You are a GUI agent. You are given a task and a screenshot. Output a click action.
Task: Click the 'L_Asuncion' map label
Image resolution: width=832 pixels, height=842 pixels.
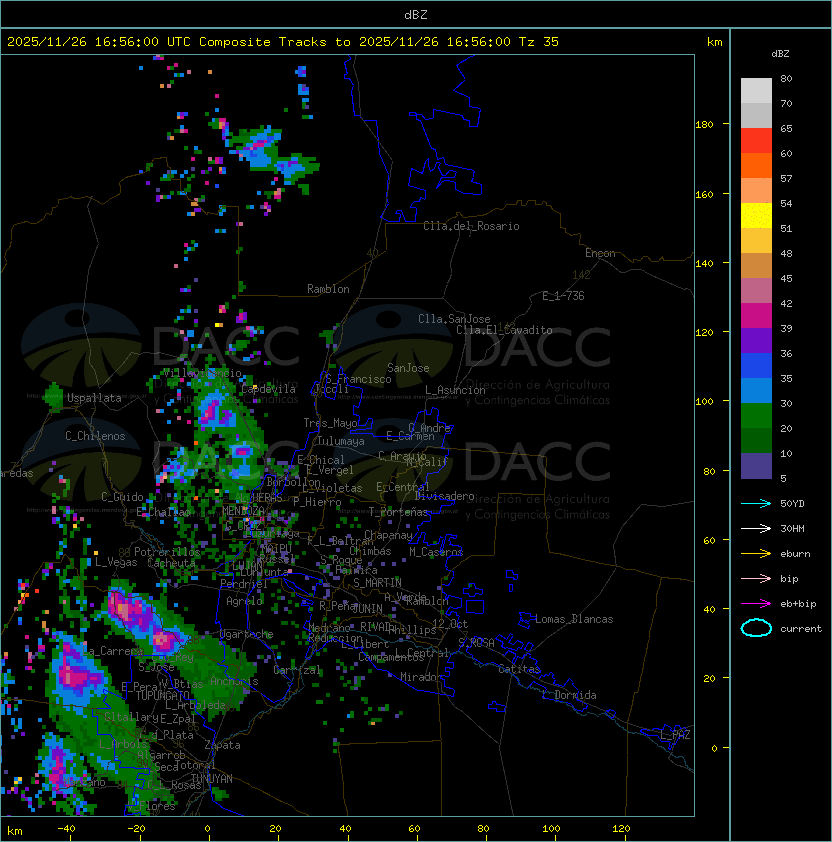tap(455, 390)
